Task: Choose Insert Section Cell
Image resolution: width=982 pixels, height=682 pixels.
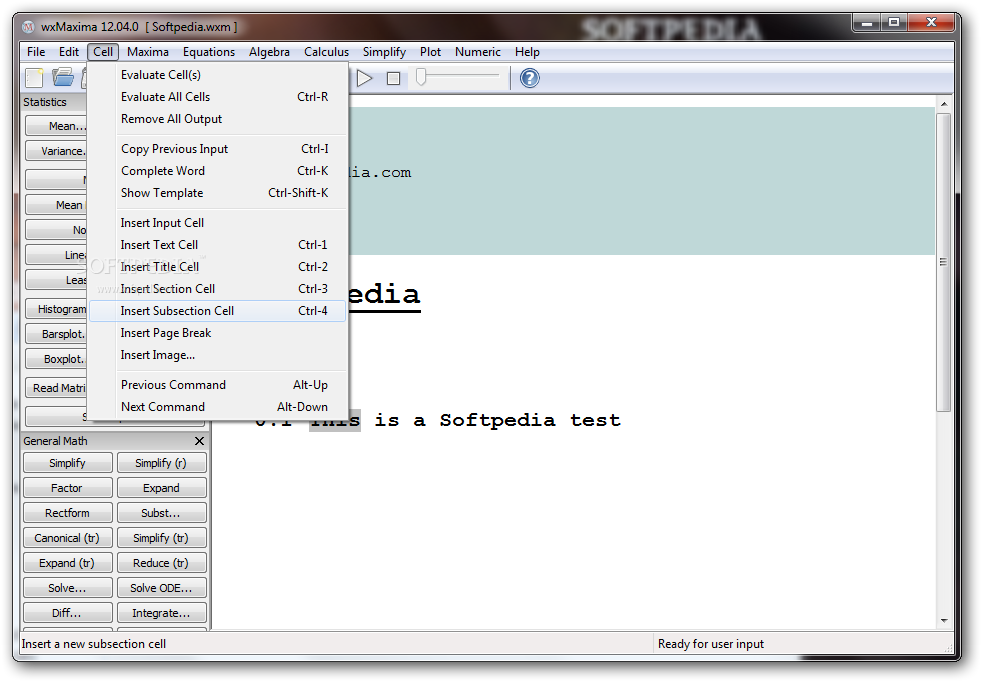Action: click(x=217, y=288)
